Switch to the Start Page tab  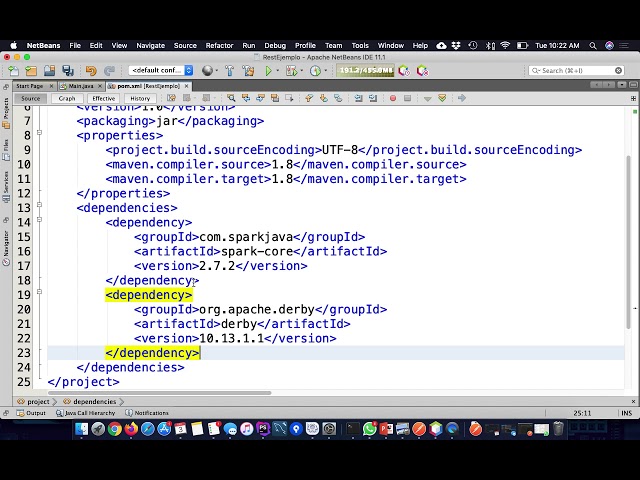pos(30,86)
